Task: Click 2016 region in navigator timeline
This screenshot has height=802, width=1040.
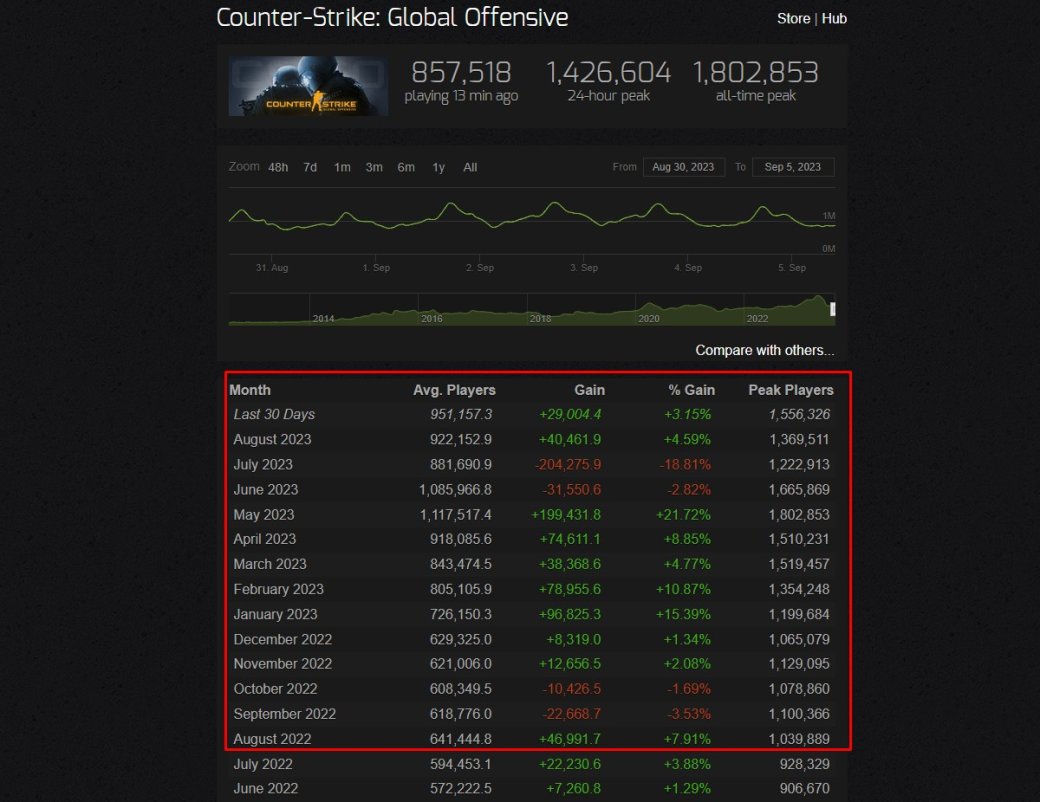Action: pos(432,318)
